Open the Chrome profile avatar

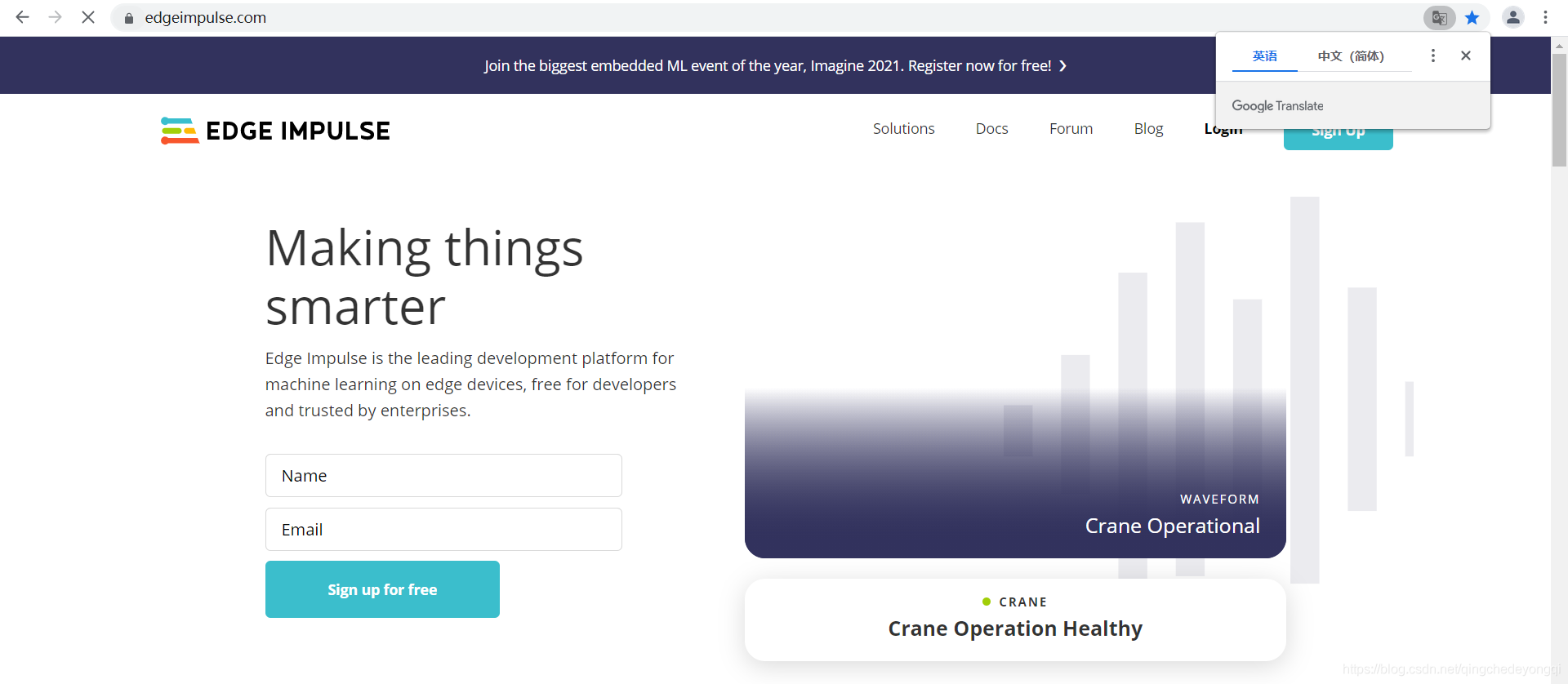click(x=1513, y=17)
